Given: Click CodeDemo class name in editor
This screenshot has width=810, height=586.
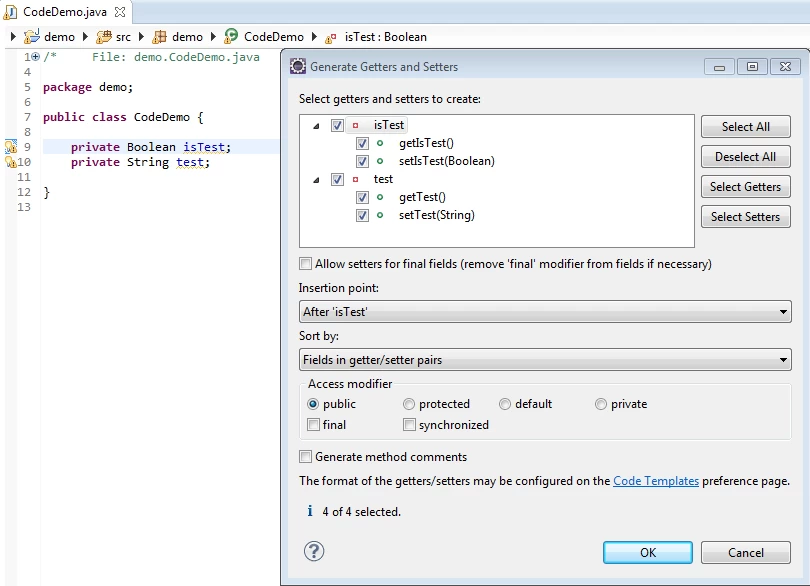Looking at the screenshot, I should pyautogui.click(x=162, y=117).
